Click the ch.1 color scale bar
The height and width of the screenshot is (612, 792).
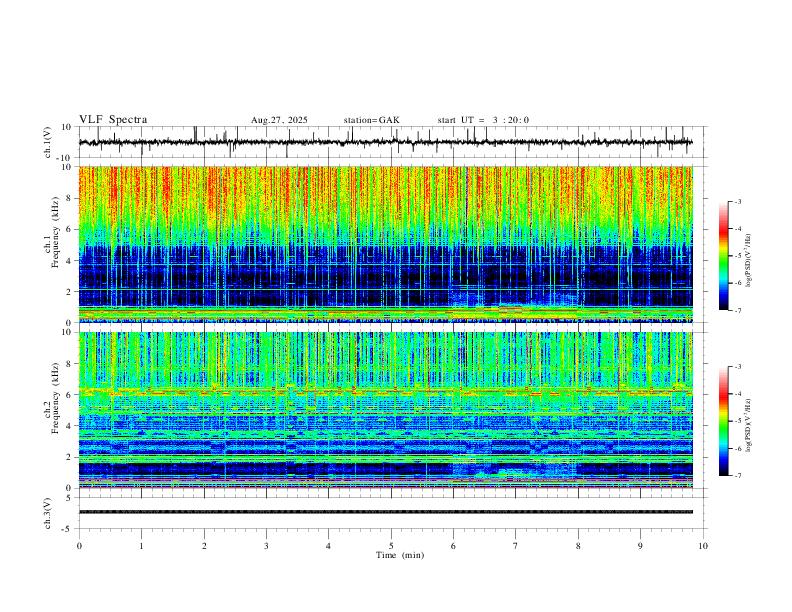723,256
